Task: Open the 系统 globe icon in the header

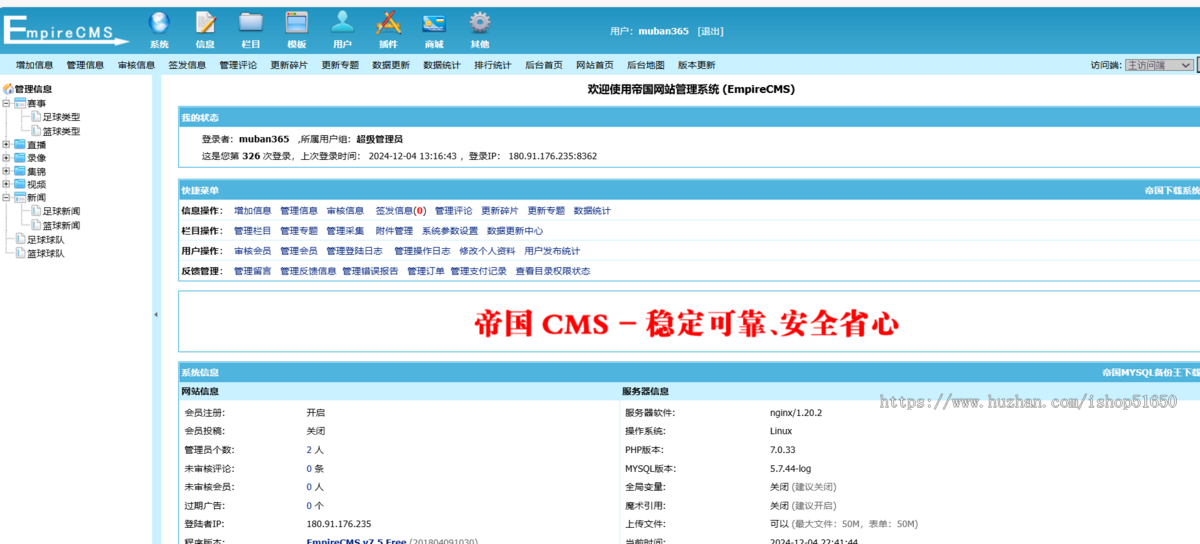Action: 159,23
